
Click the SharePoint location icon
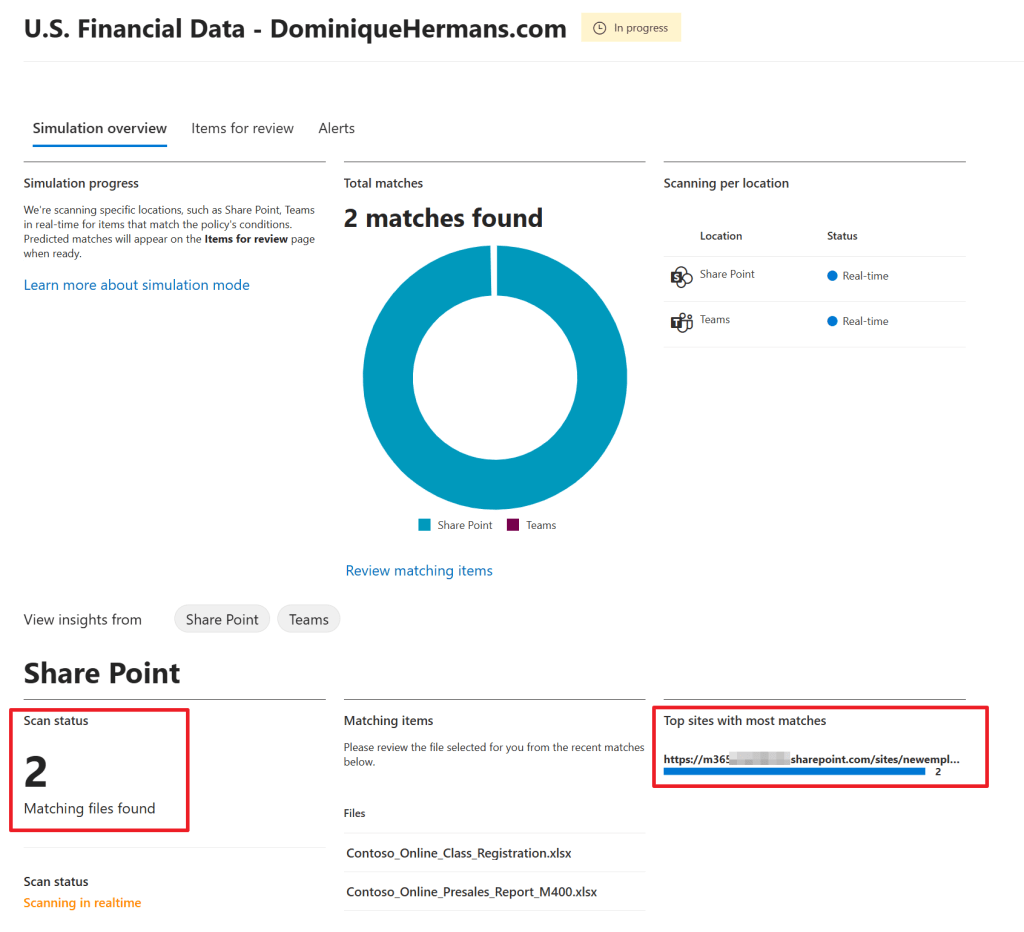pyautogui.click(x=681, y=277)
